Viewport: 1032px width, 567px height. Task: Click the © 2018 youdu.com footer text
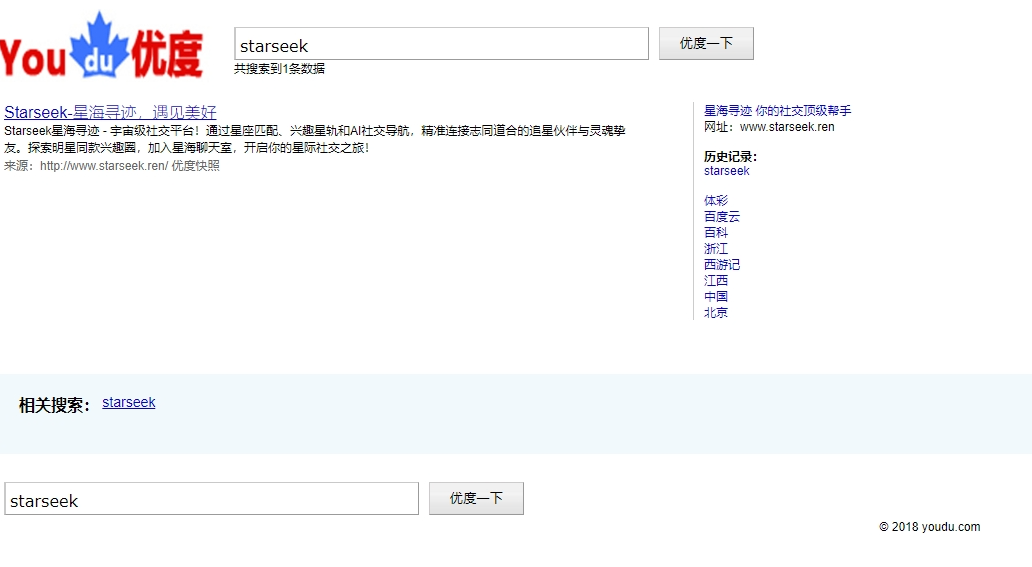pos(929,527)
